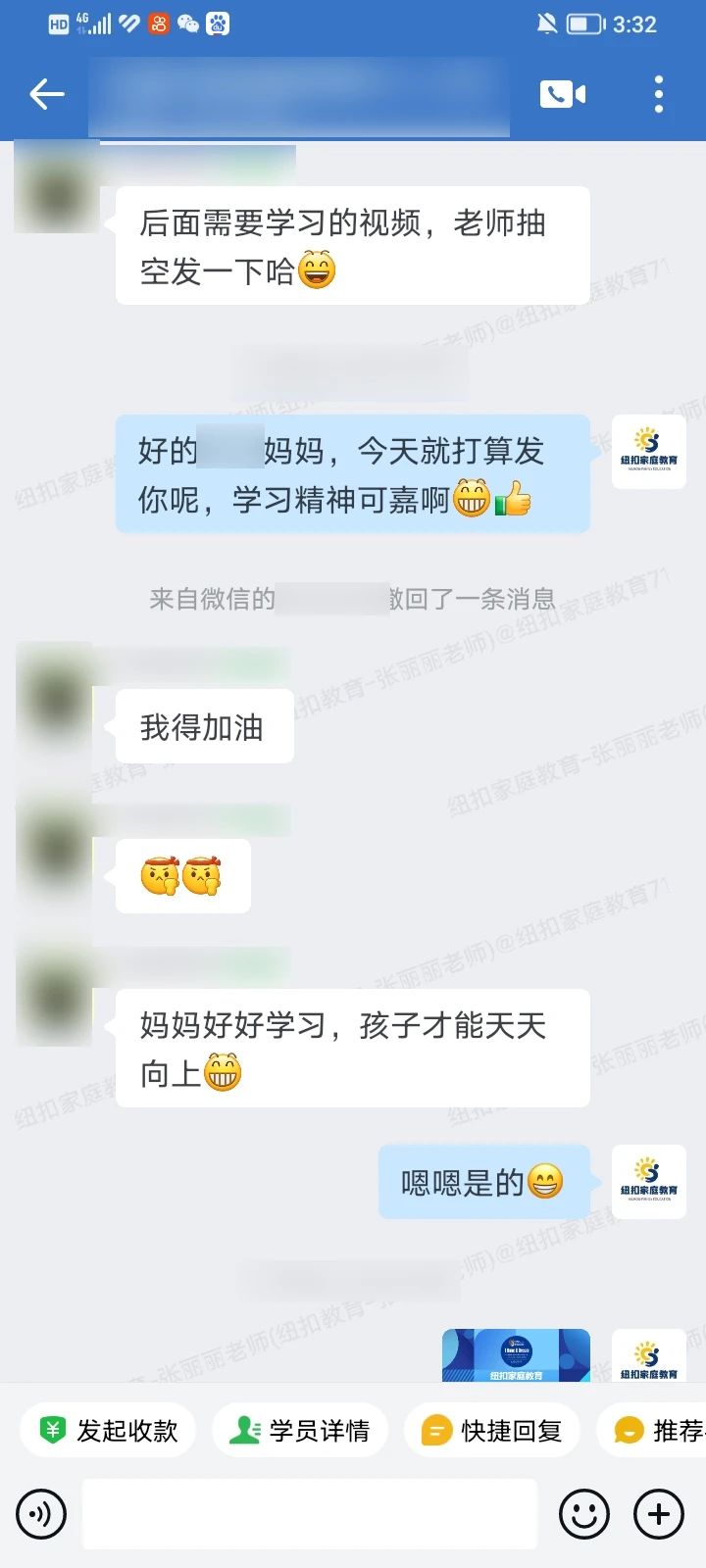706x1568 pixels.
Task: Tap the 后面需要学习的视频 message bubble
Action: (x=353, y=246)
